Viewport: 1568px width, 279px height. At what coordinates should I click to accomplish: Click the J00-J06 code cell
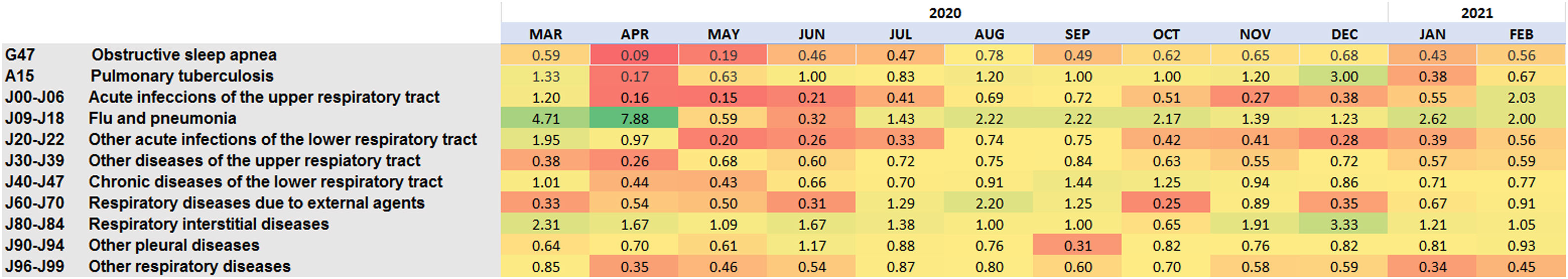[x=35, y=97]
